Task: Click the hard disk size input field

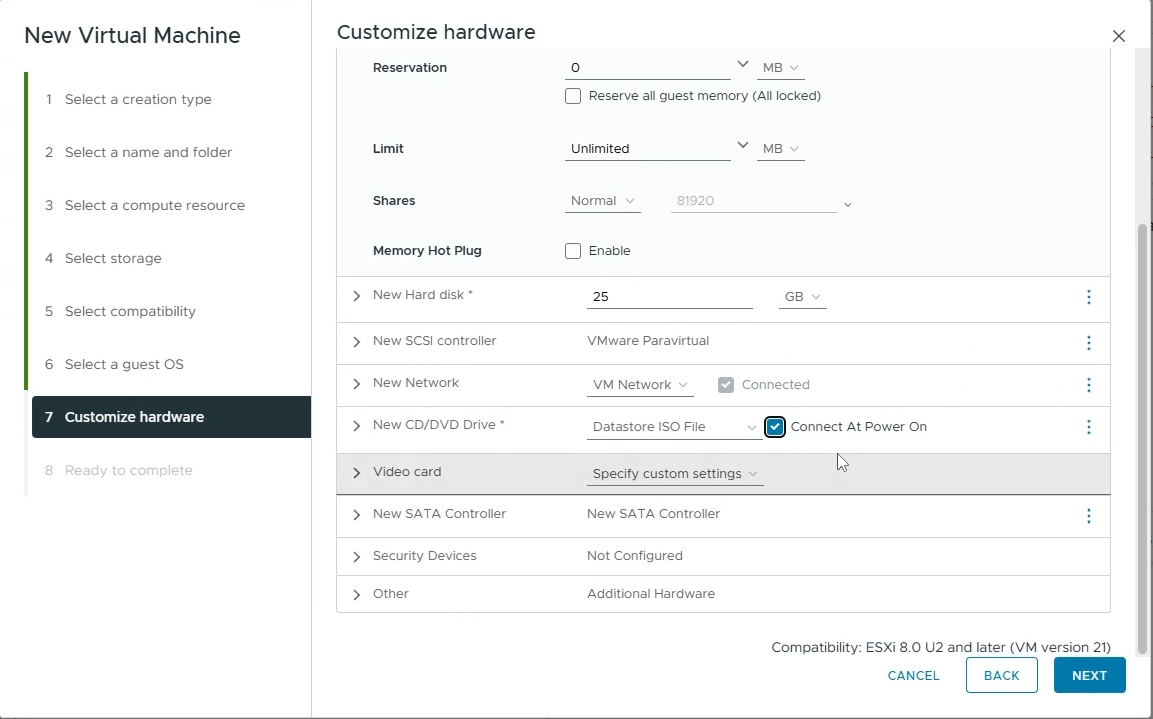Action: 669,297
